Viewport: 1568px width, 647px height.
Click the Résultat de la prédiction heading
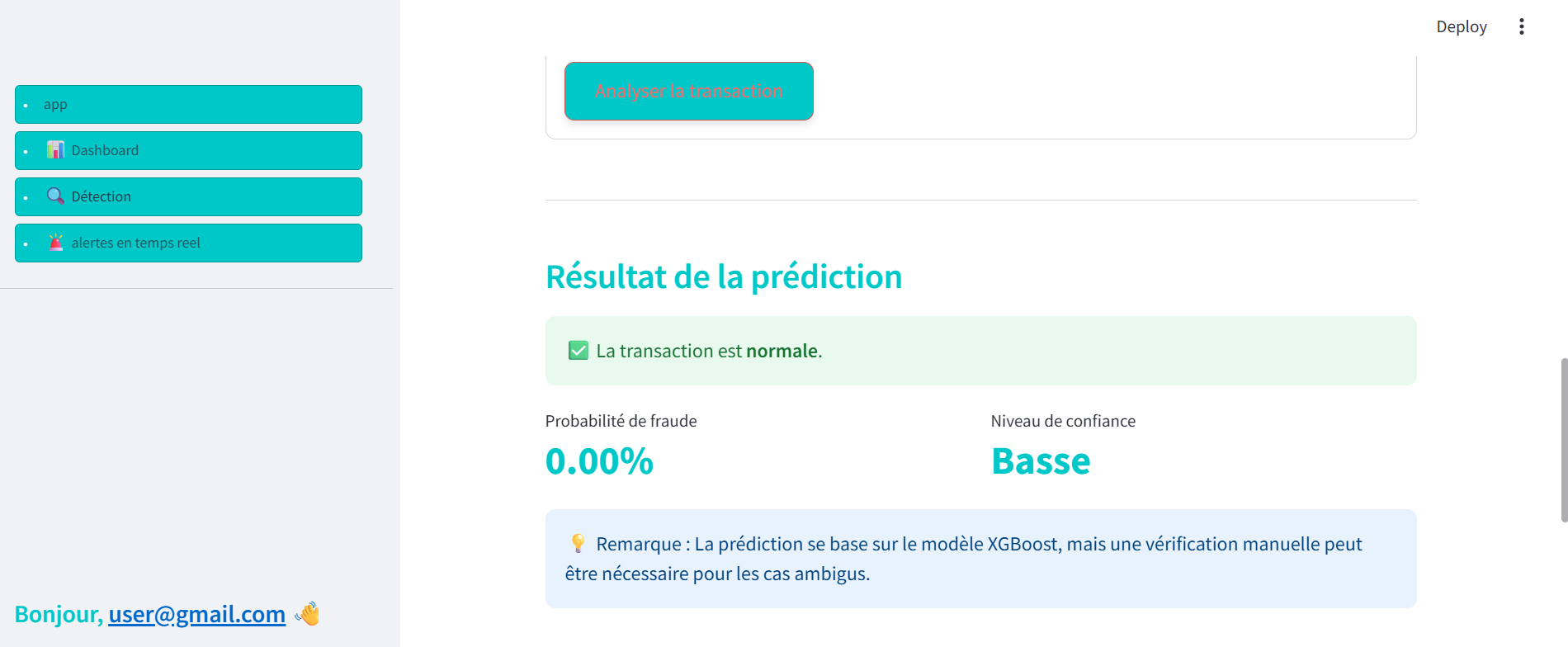point(724,276)
